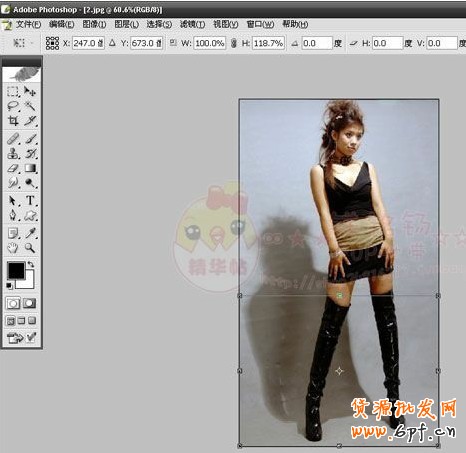Open the 图像(I) menu

(x=94, y=24)
